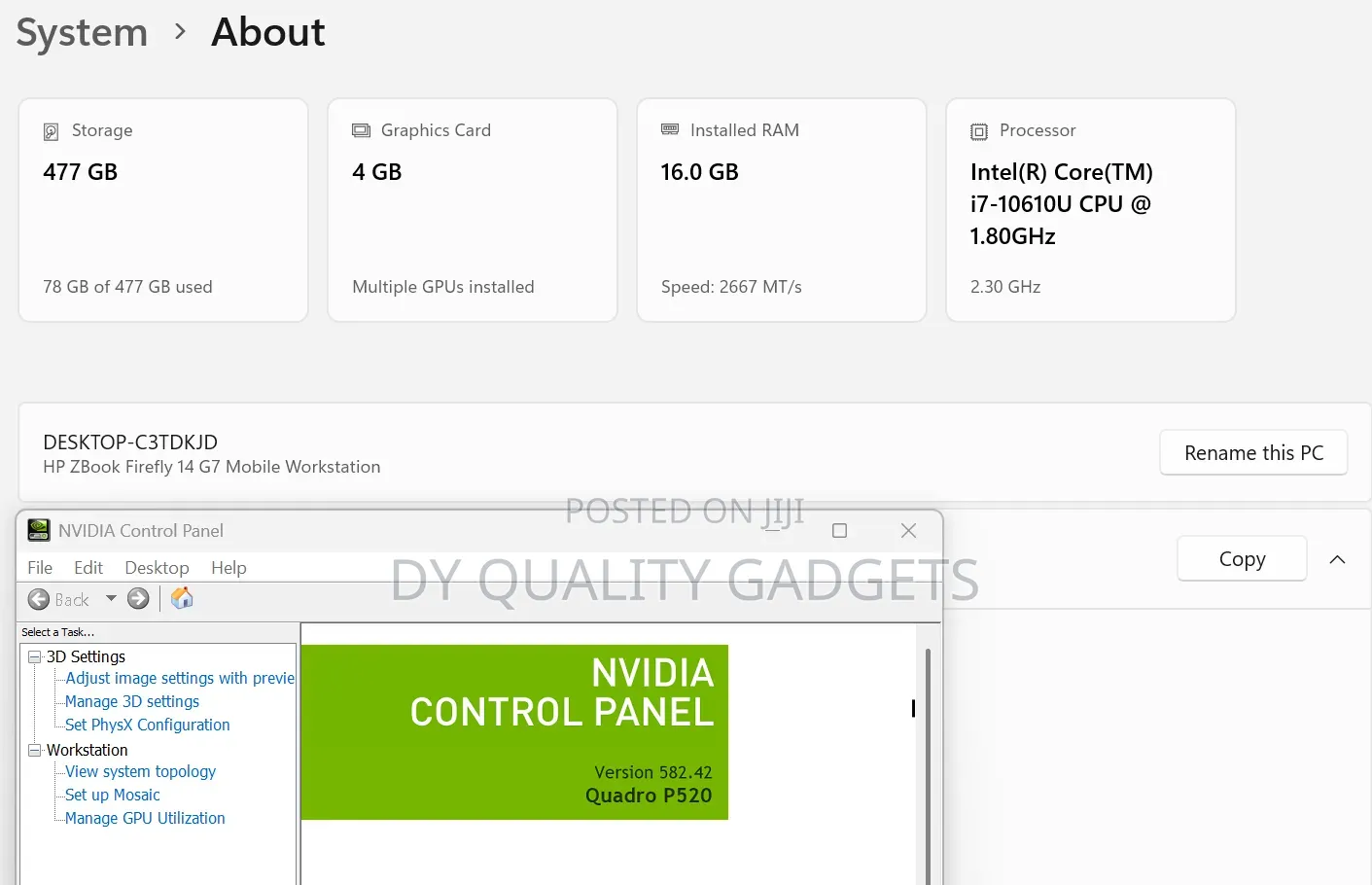Screen dimensions: 1372x885
Task: Click the Quadro P520 label
Action: pos(649,796)
